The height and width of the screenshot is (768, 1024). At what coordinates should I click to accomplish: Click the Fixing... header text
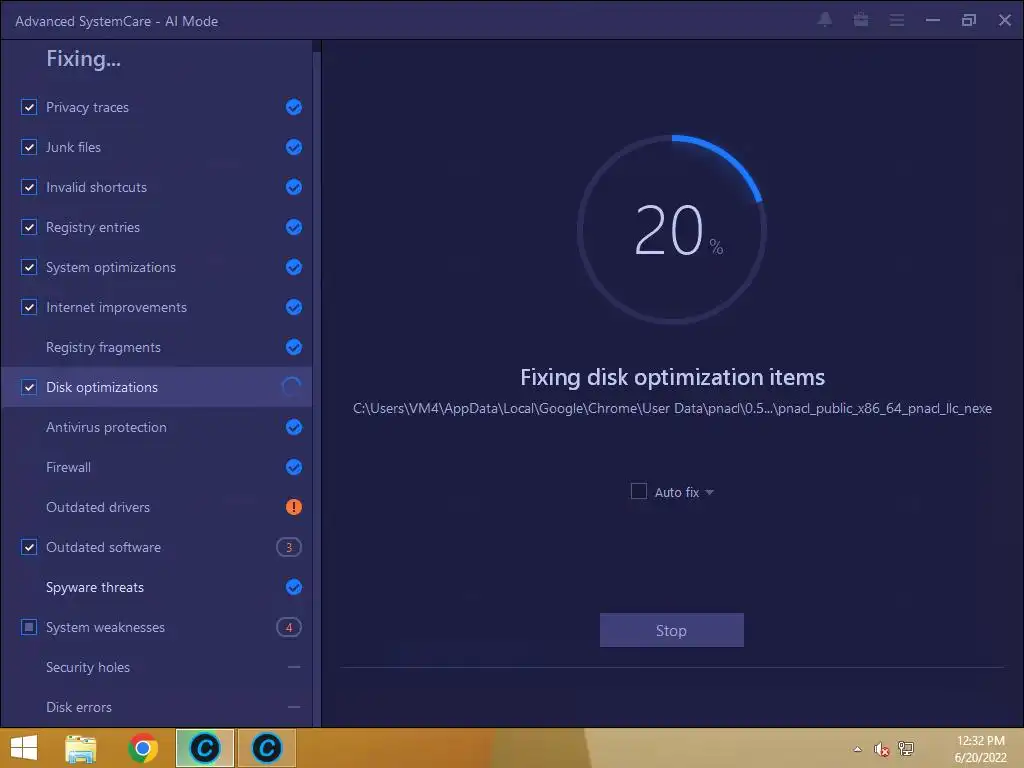point(83,59)
